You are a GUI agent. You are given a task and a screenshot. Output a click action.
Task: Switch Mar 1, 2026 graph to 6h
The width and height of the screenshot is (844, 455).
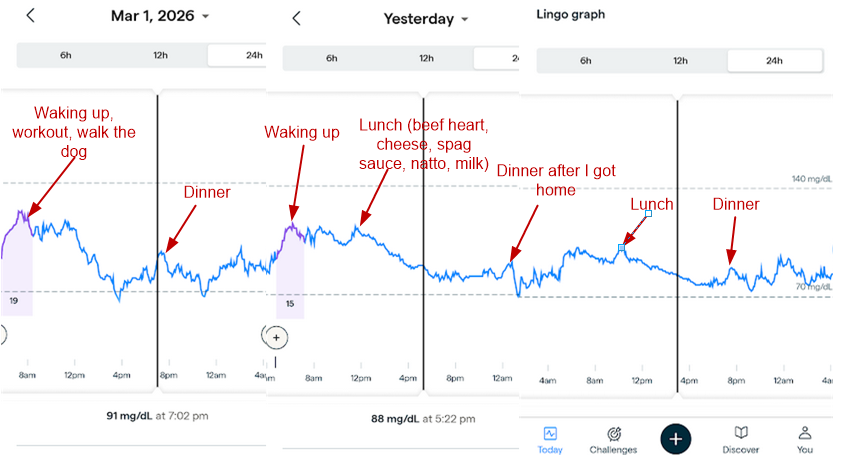coord(65,55)
